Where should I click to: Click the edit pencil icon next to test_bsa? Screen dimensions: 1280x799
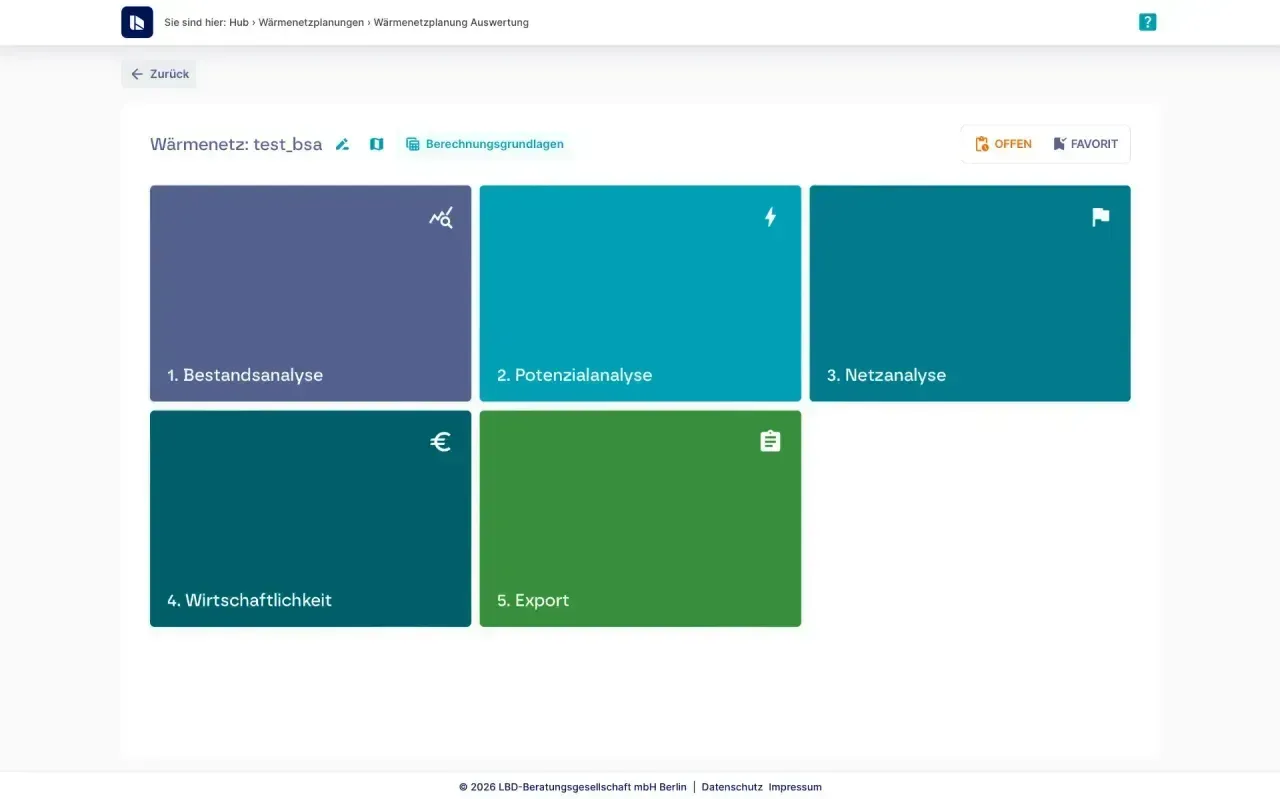[342, 144]
